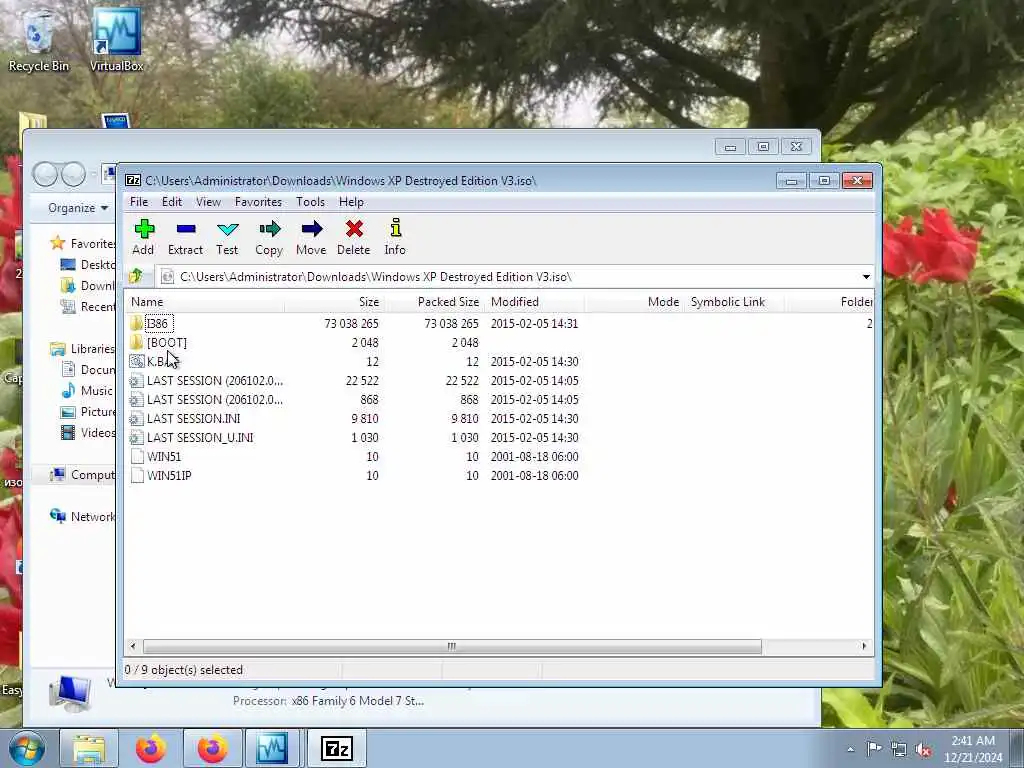Screen dimensions: 1024x768
Task: Click the scrollbar right arrow
Action: coord(864,647)
